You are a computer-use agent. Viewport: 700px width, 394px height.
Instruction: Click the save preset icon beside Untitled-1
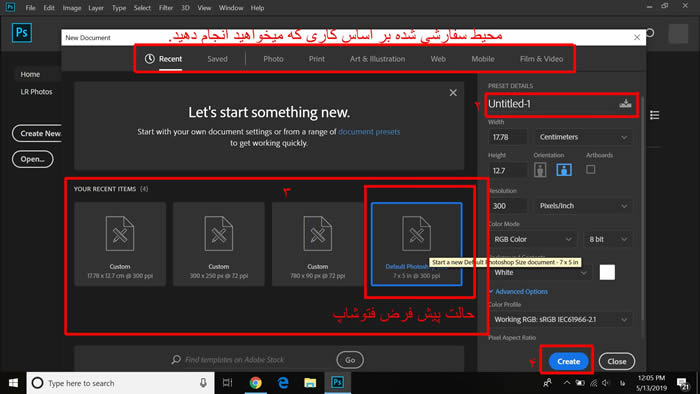(625, 104)
